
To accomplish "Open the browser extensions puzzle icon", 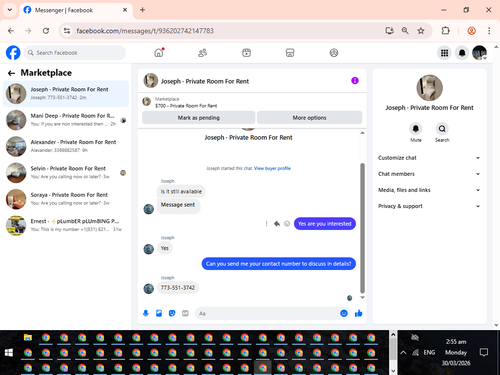I will tap(445, 31).
